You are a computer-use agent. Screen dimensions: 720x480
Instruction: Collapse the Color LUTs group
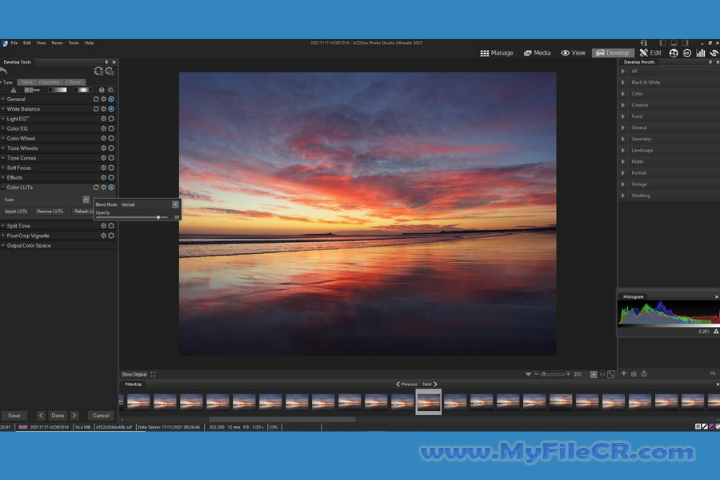(x=3, y=187)
